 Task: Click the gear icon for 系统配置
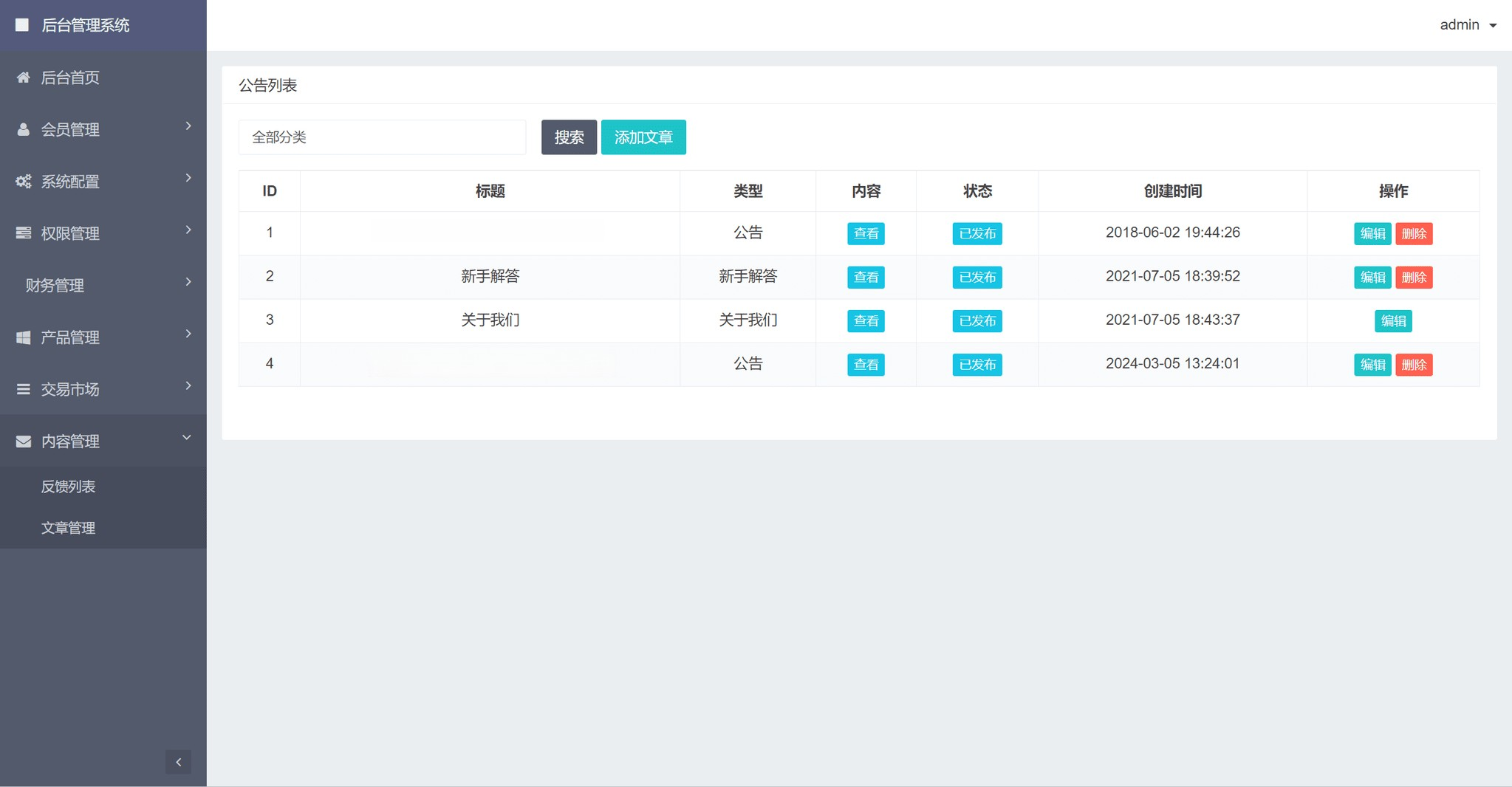(x=22, y=181)
